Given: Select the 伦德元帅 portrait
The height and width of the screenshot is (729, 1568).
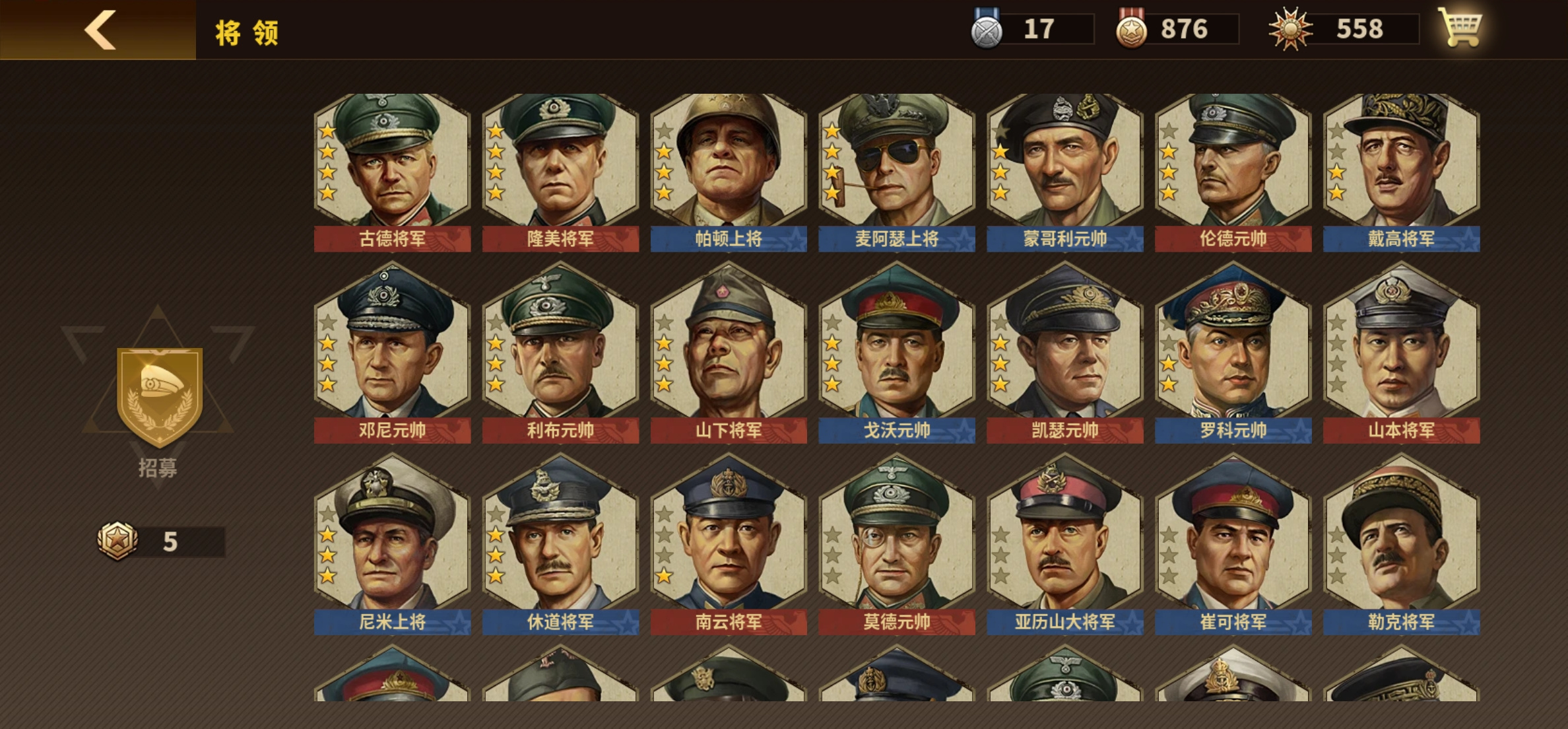Looking at the screenshot, I should click(x=1233, y=172).
